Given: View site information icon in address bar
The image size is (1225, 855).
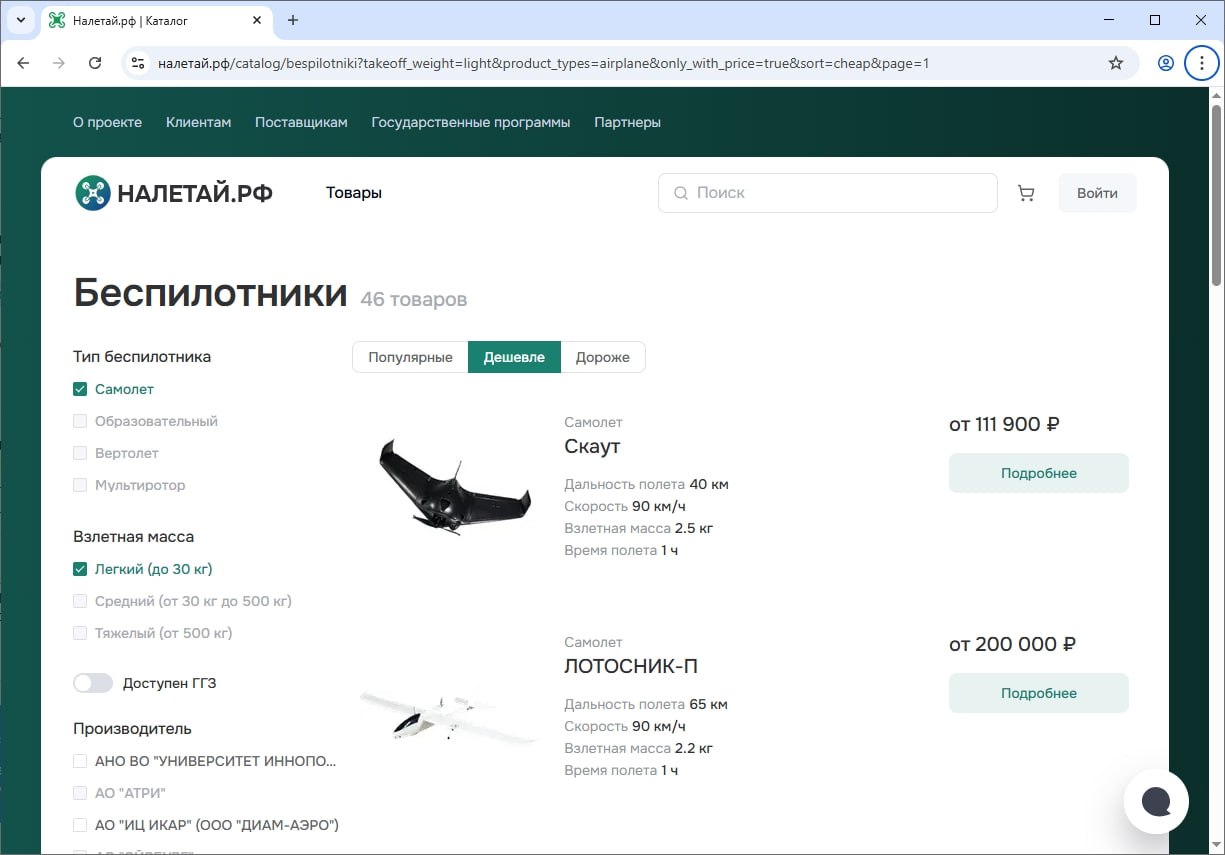Looking at the screenshot, I should (139, 63).
